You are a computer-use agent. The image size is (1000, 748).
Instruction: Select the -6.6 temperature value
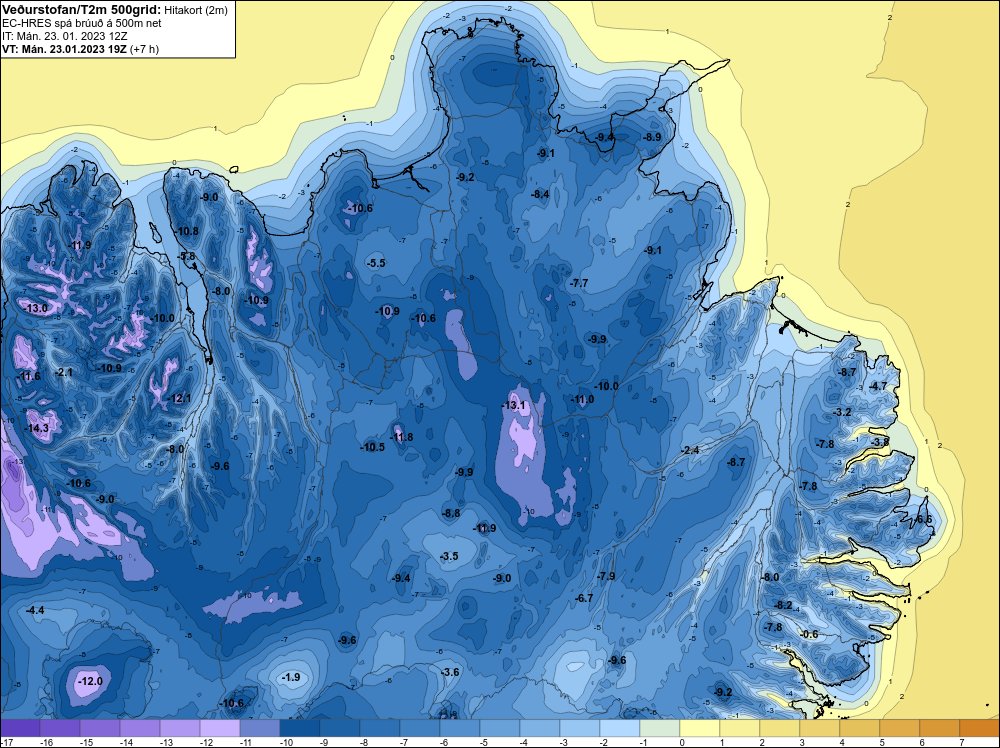tap(923, 520)
